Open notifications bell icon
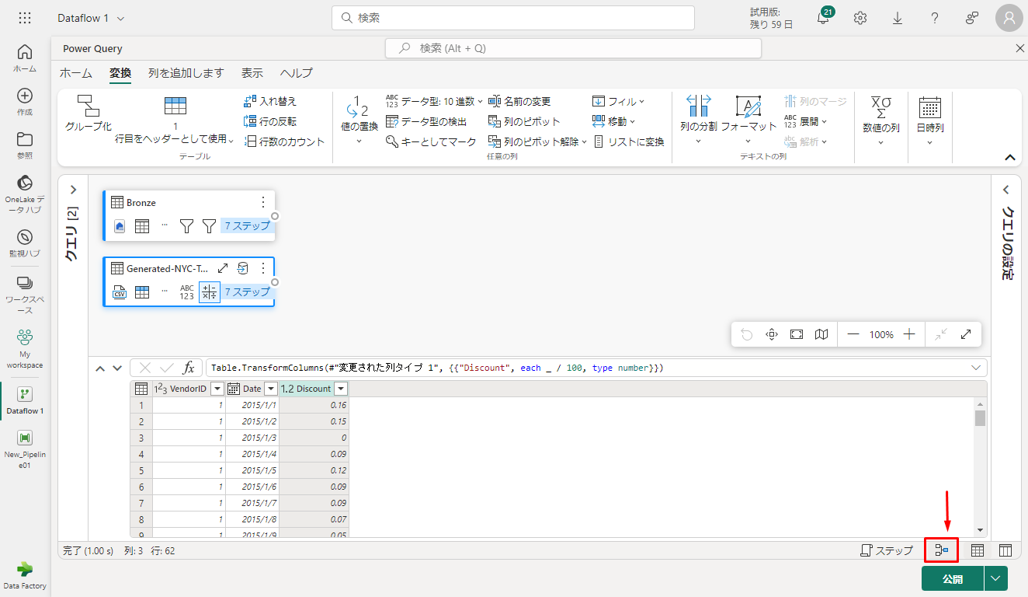The height and width of the screenshot is (597, 1028). click(x=823, y=18)
